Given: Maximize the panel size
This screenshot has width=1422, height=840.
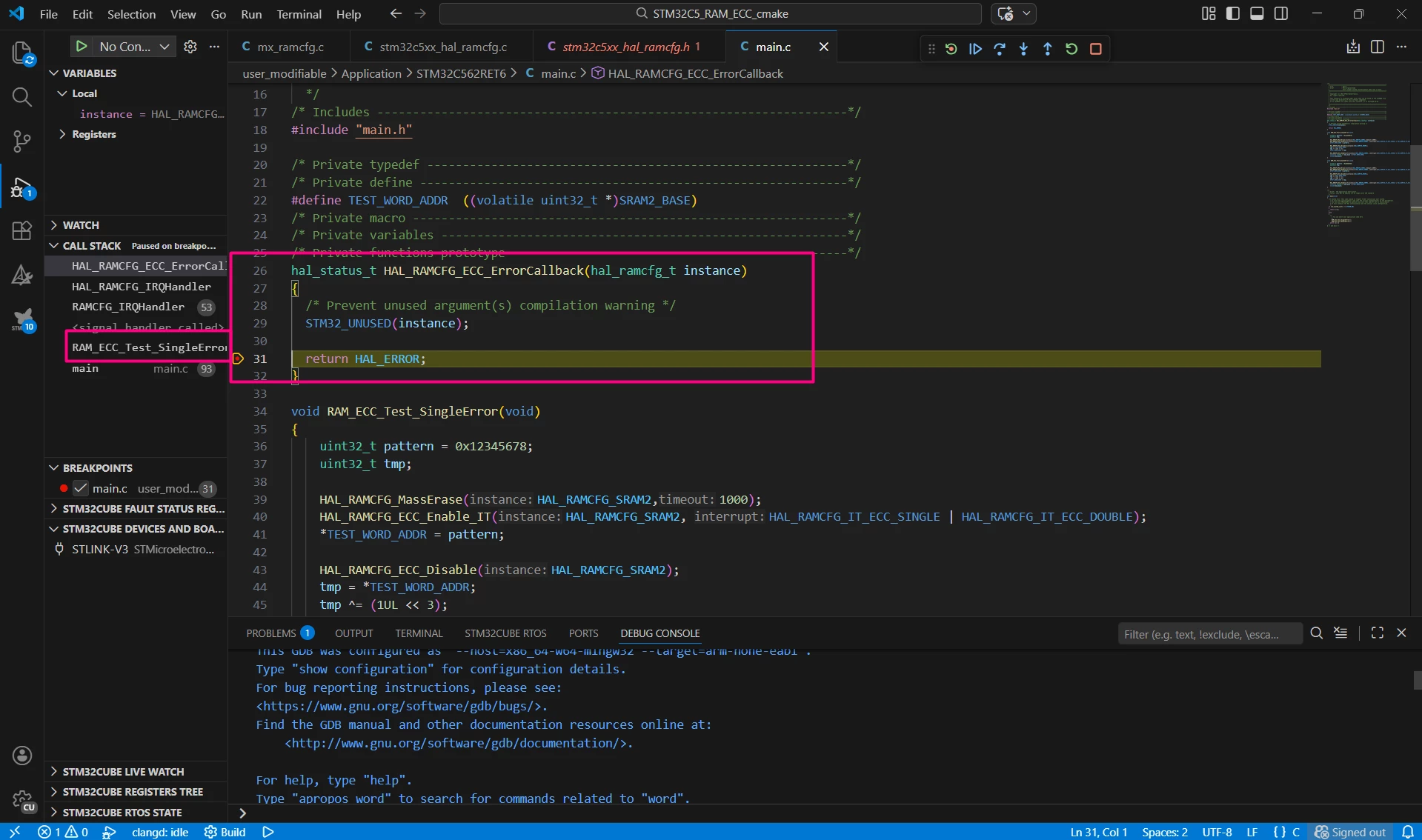Looking at the screenshot, I should pyautogui.click(x=1378, y=633).
